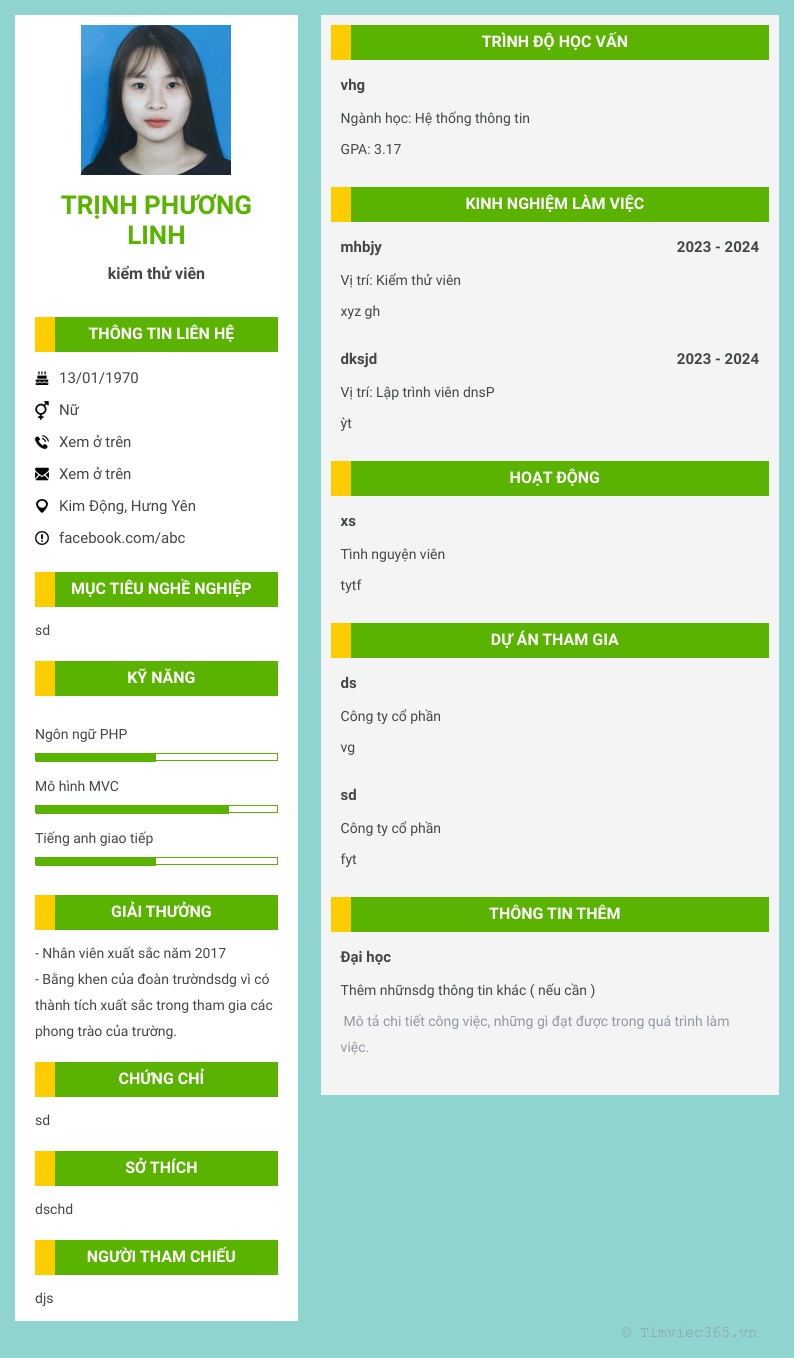Click the email envelope icon
The width and height of the screenshot is (800, 1358).
point(42,474)
